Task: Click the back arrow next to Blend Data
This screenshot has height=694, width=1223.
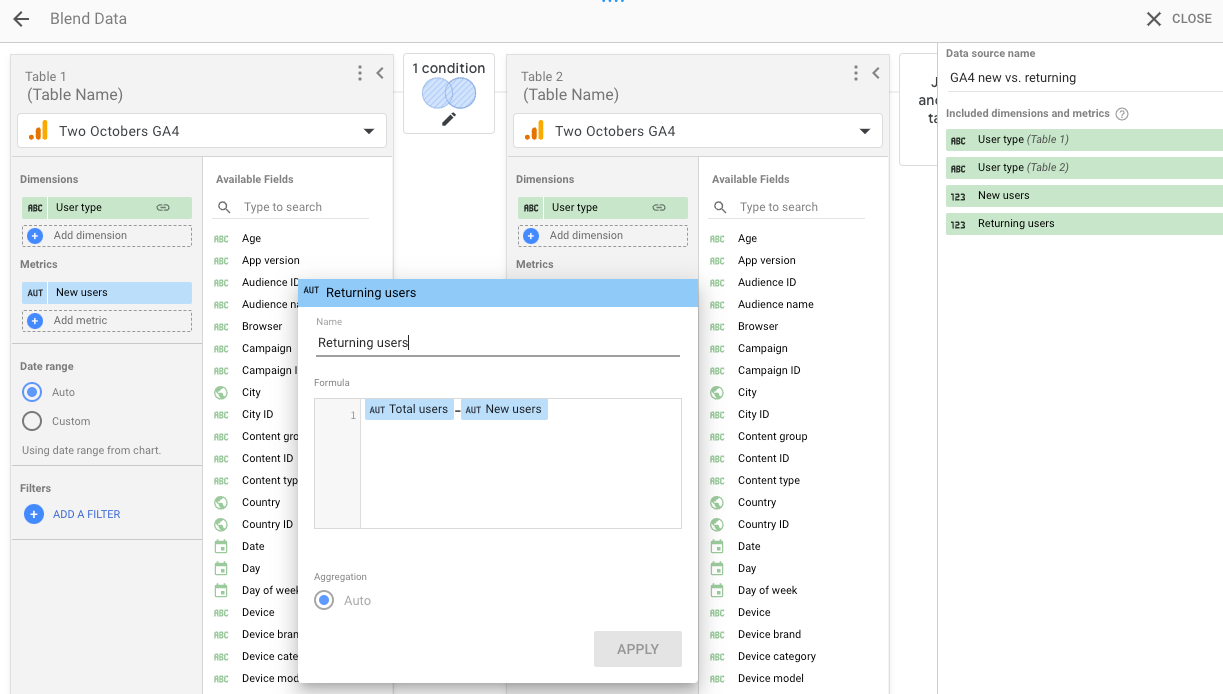Action: [x=20, y=18]
